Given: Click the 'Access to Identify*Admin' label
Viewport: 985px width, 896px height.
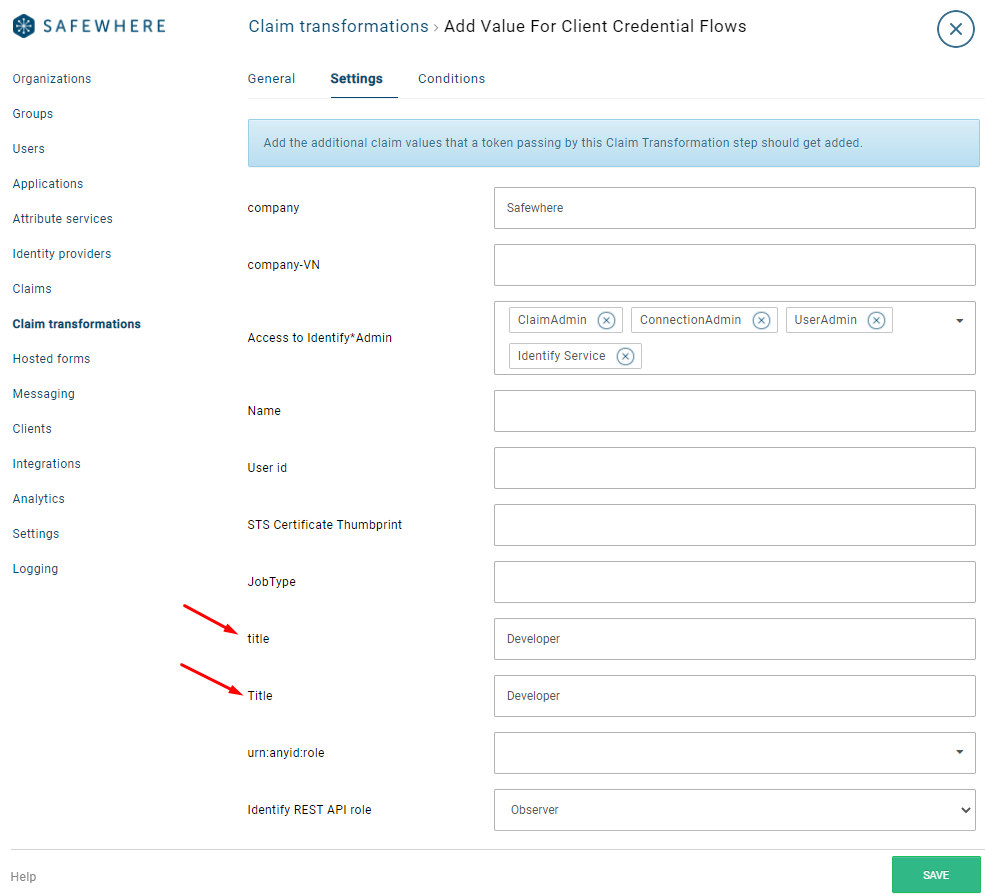Looking at the screenshot, I should (x=319, y=338).
